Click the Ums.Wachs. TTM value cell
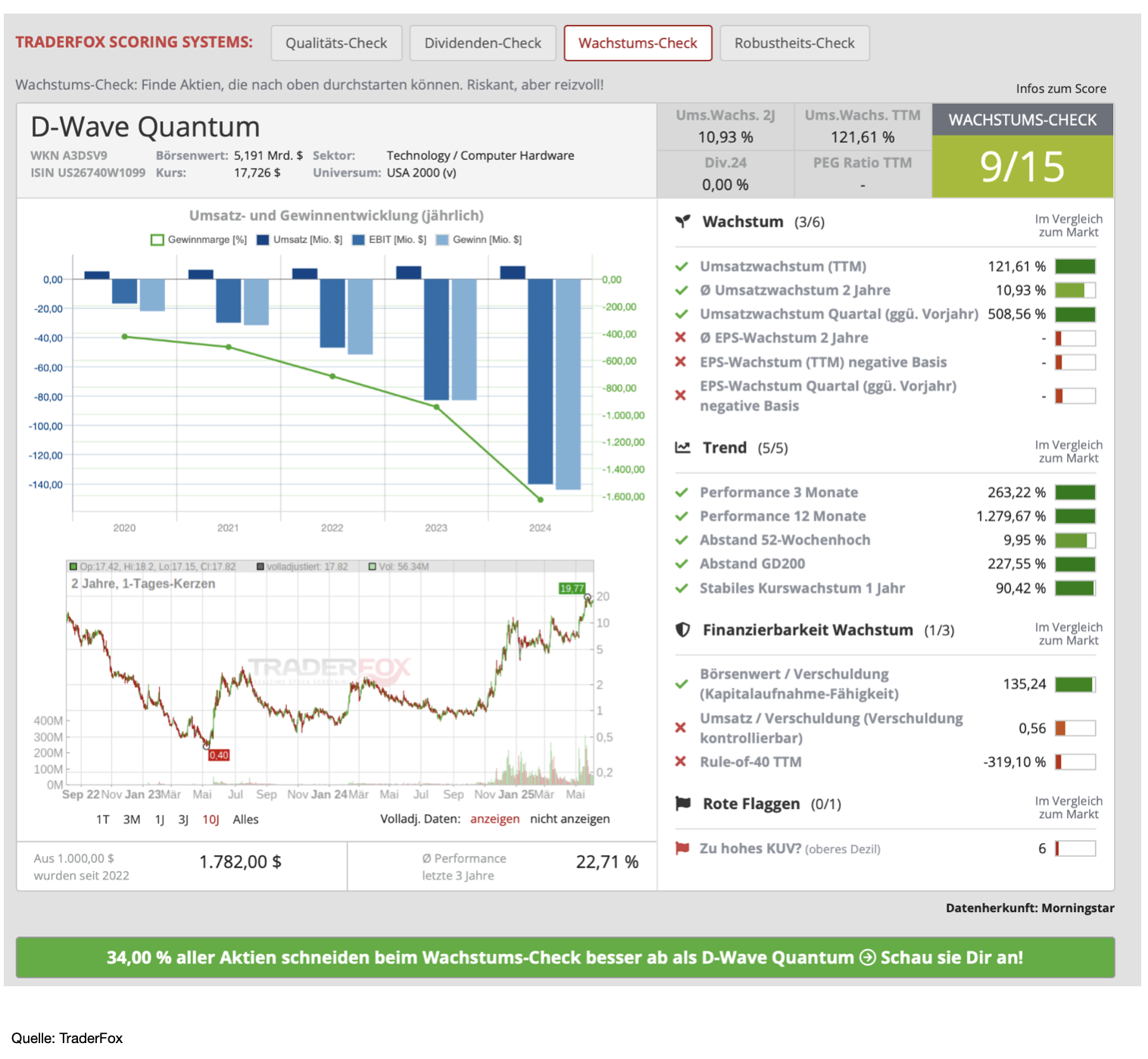 (x=863, y=127)
